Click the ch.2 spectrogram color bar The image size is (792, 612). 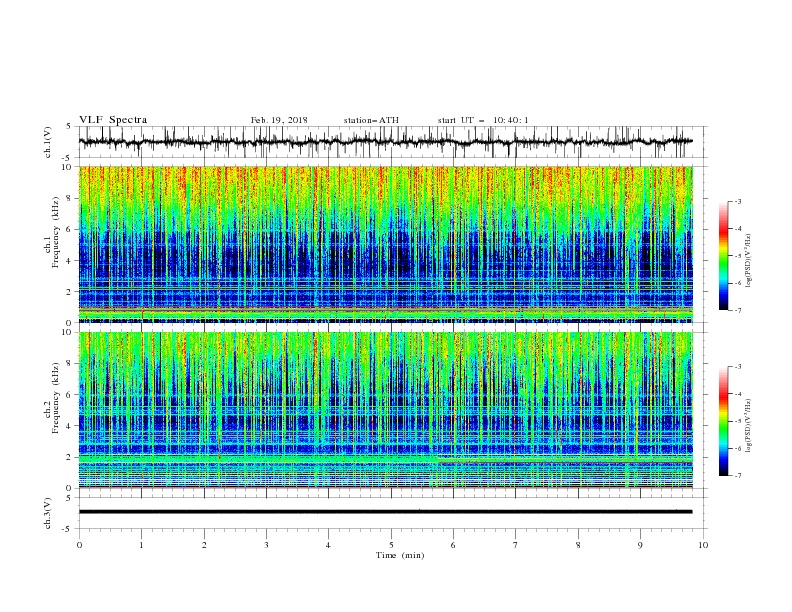[x=724, y=421]
